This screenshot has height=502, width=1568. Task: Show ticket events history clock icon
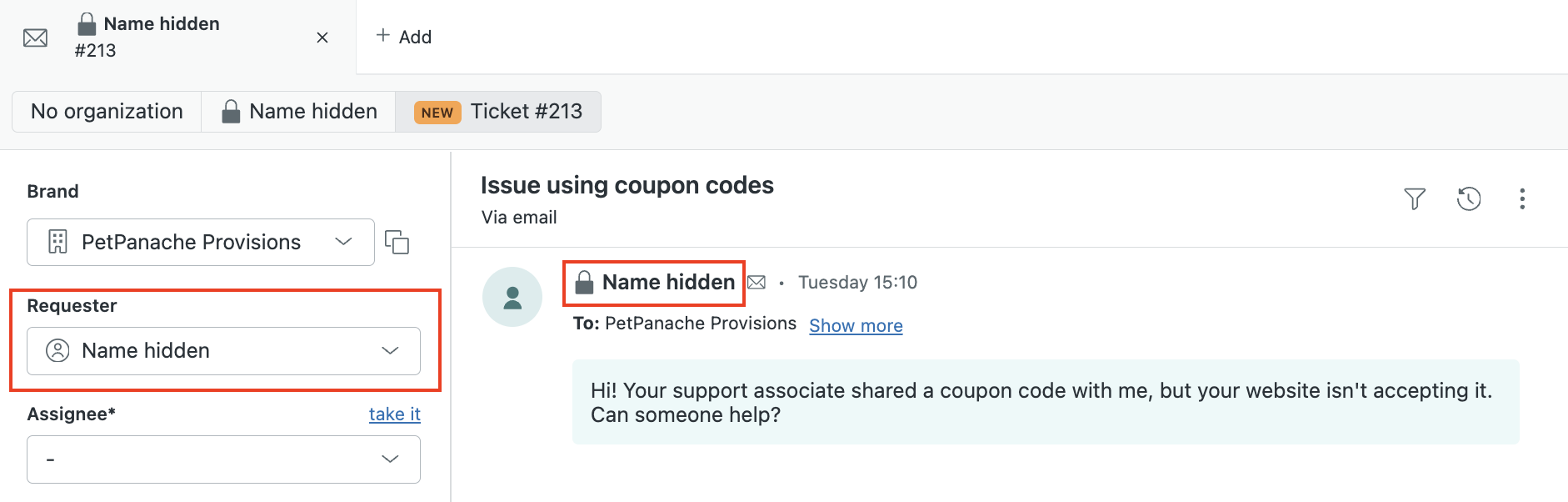(x=1469, y=198)
